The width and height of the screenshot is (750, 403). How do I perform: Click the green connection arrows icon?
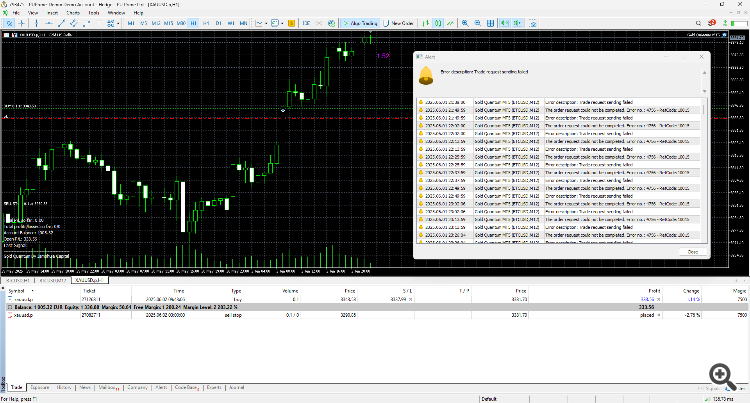click(x=725, y=23)
